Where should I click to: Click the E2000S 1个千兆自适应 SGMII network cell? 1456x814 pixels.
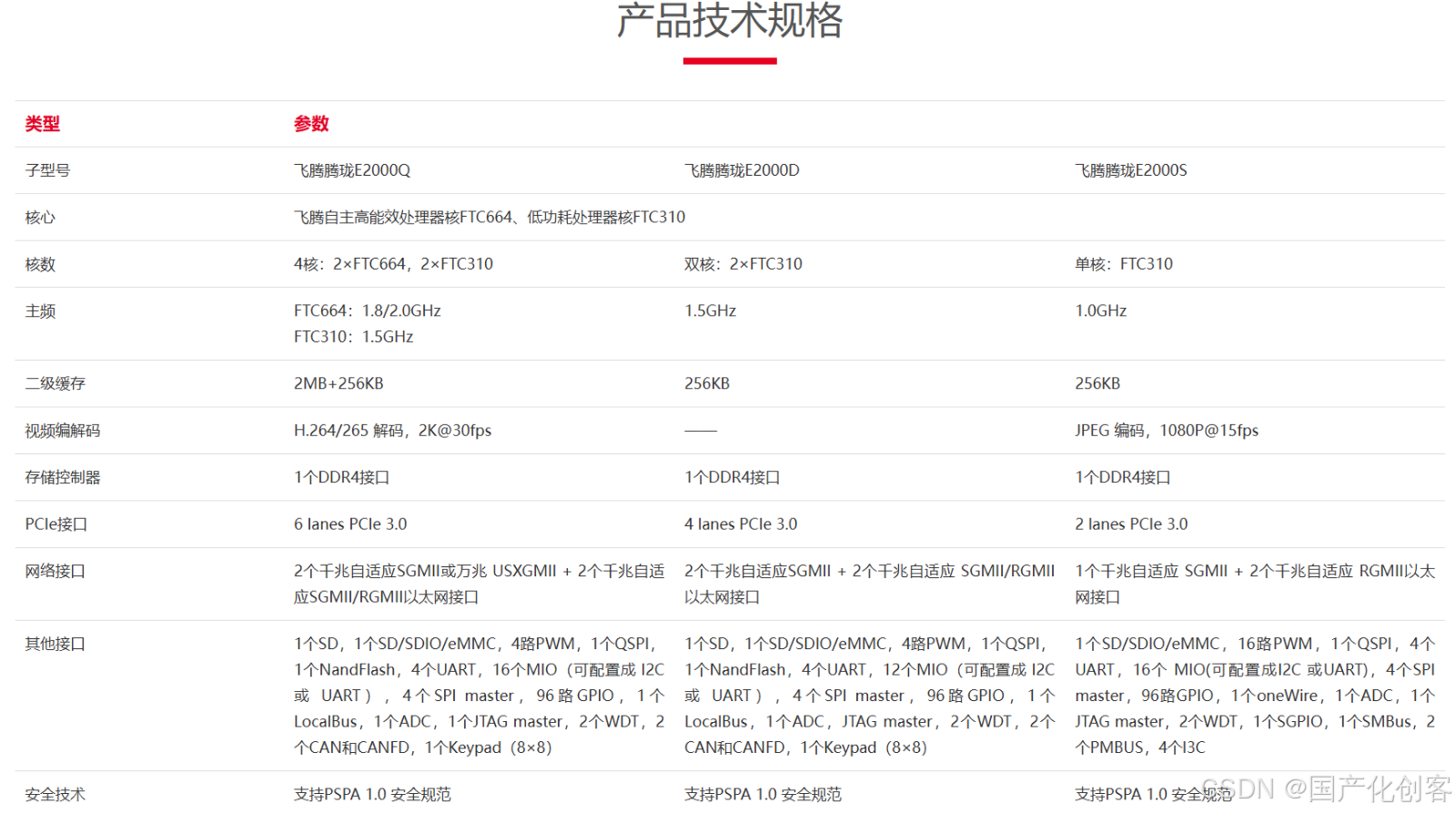click(x=1256, y=584)
